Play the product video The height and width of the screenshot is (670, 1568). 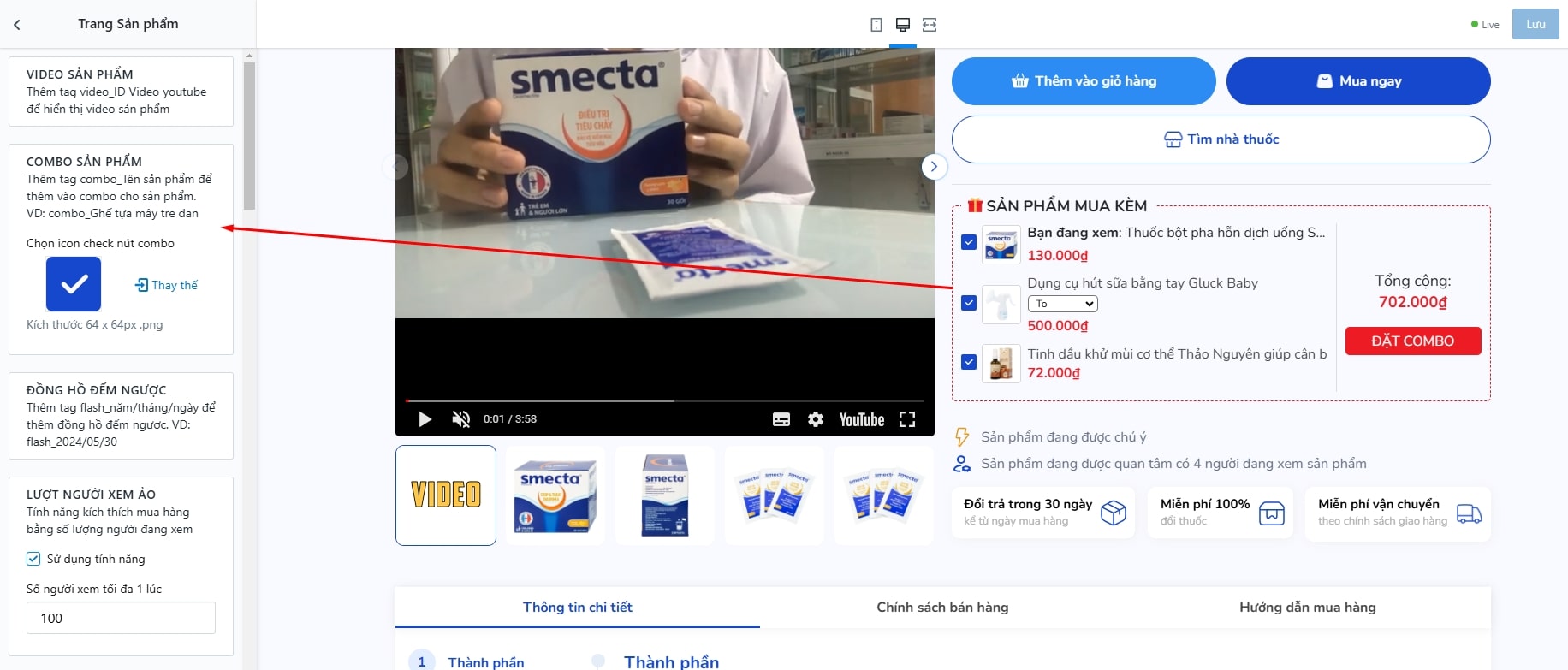[x=425, y=419]
